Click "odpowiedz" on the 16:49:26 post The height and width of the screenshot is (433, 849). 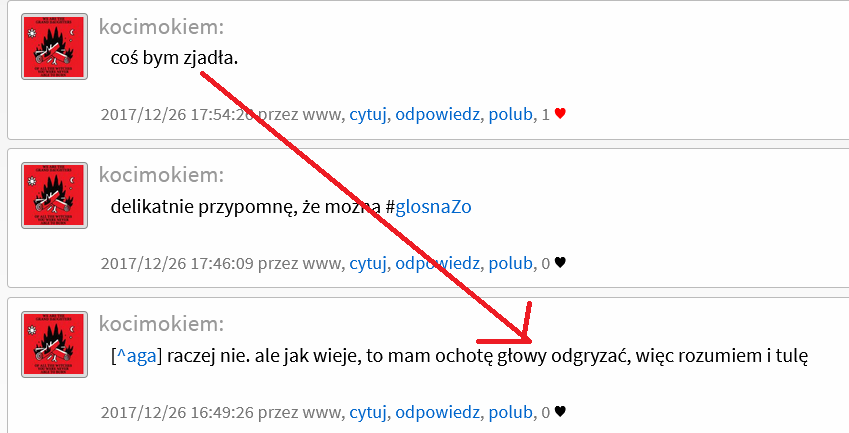(x=437, y=411)
